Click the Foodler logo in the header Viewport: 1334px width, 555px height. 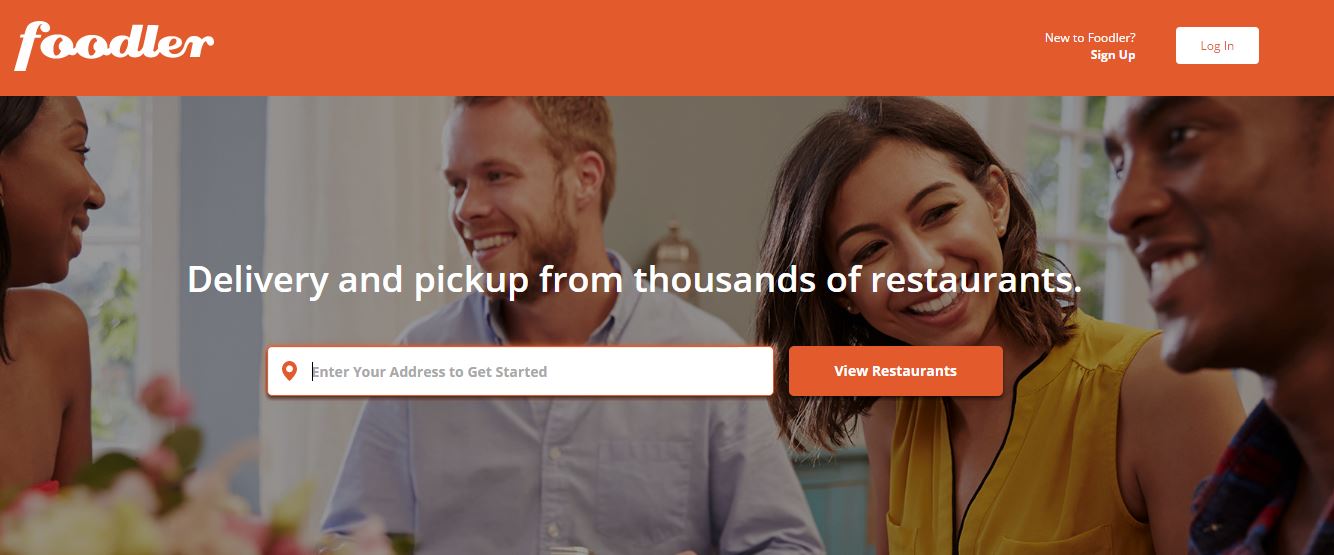pos(114,44)
